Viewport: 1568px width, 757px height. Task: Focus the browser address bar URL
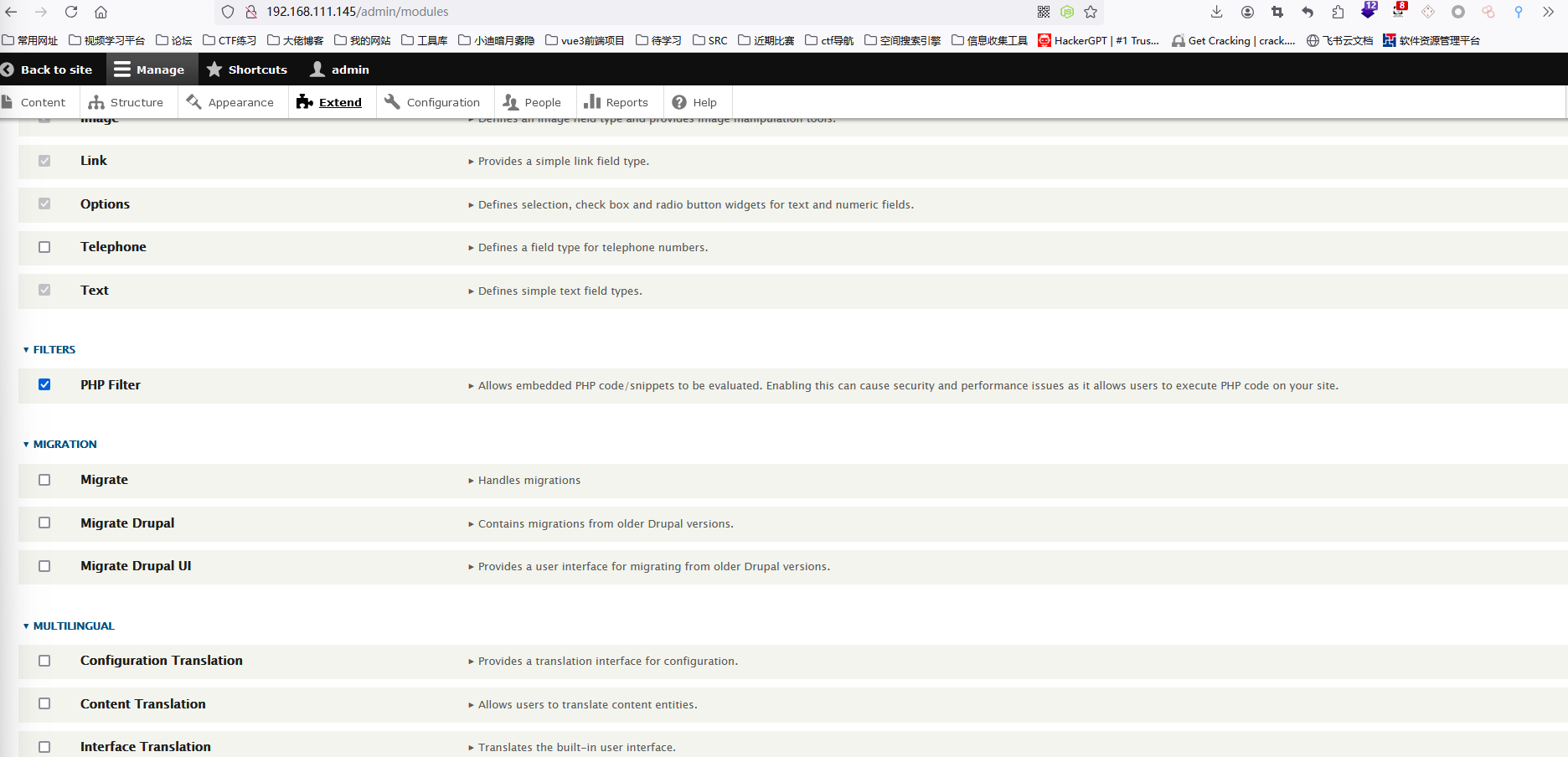[586, 12]
